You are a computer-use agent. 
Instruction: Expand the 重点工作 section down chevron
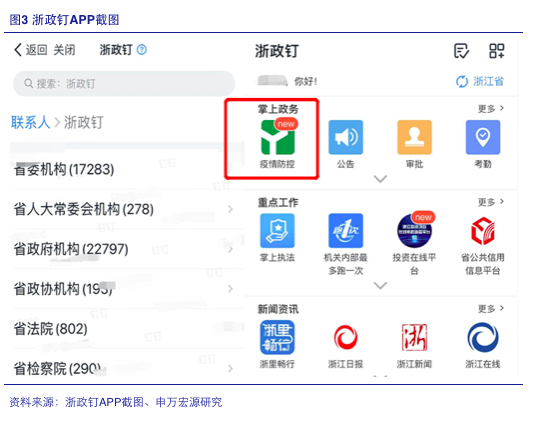tap(380, 285)
